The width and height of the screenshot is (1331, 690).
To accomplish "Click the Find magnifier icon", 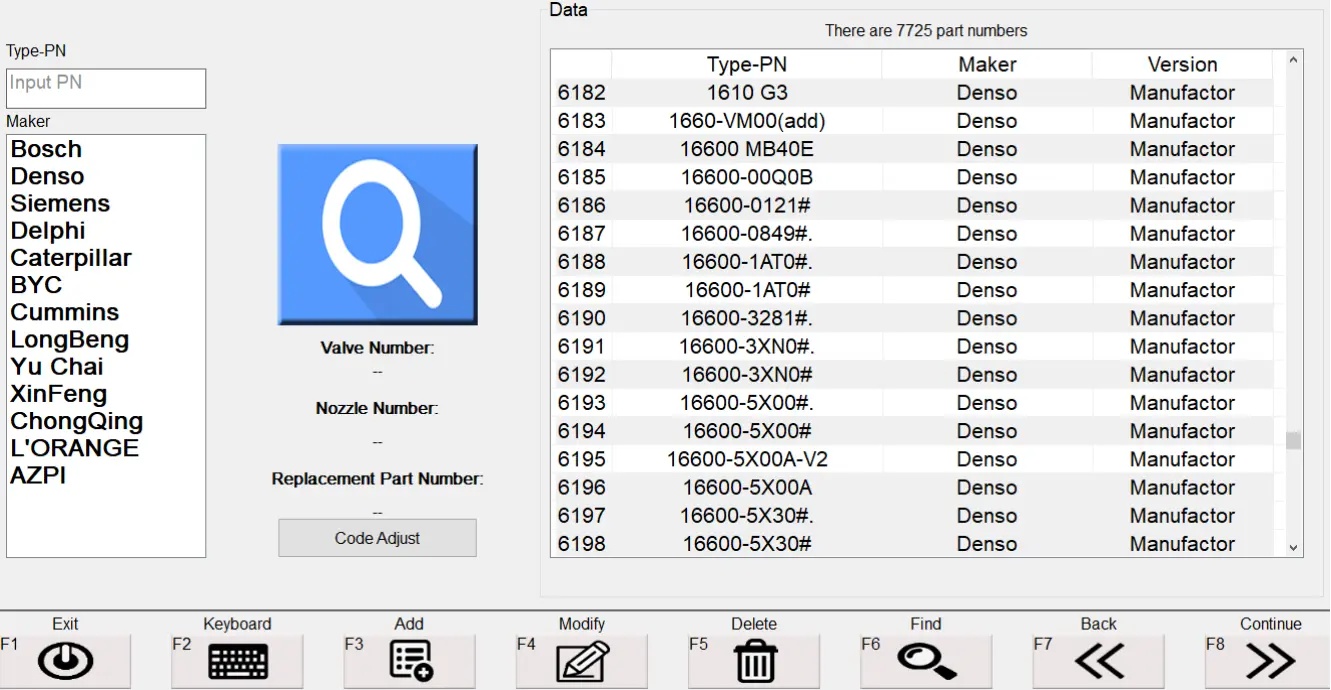I will (926, 661).
